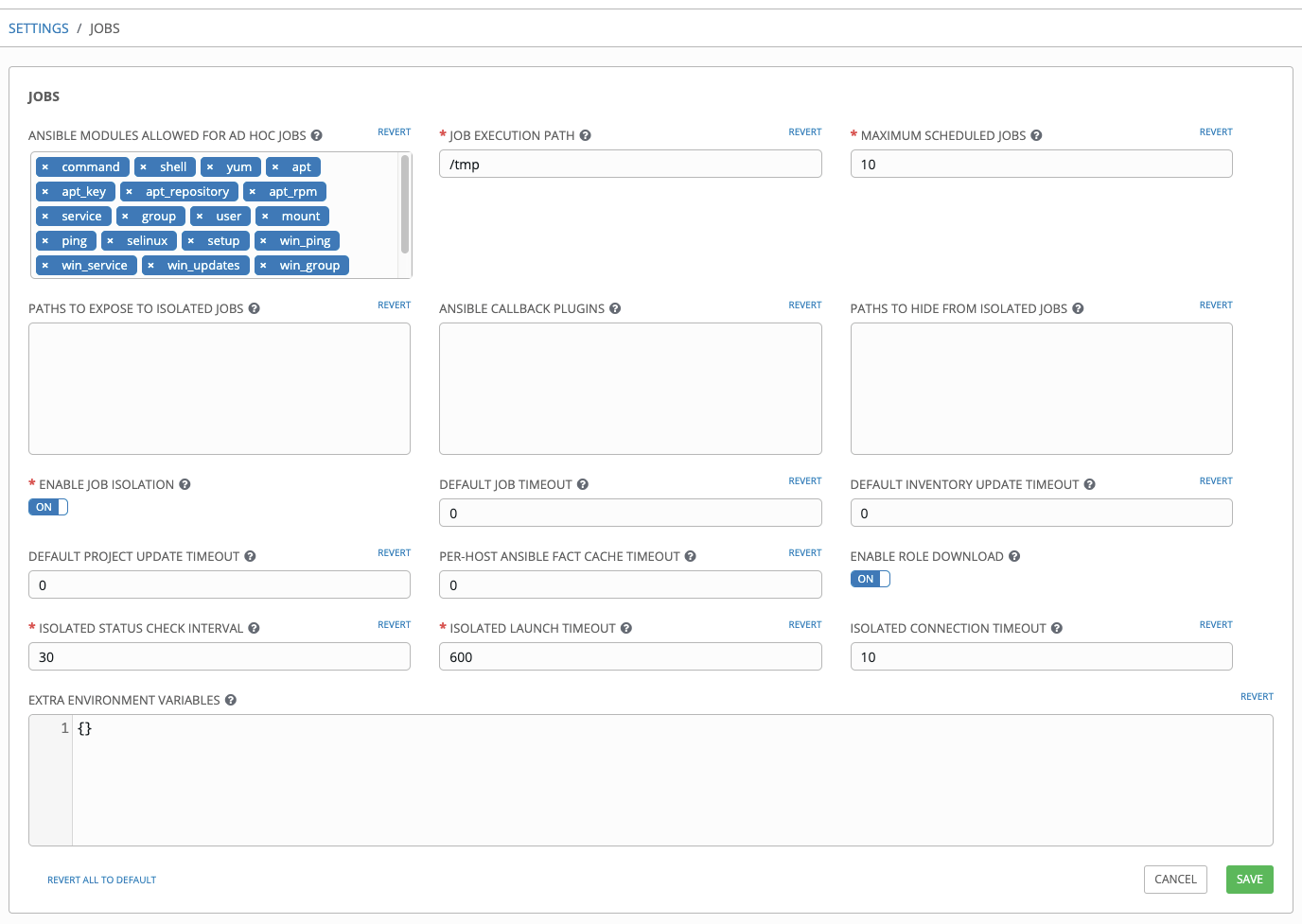Revert the Job Execution Path setting
The image size is (1302, 924).
pos(804,131)
